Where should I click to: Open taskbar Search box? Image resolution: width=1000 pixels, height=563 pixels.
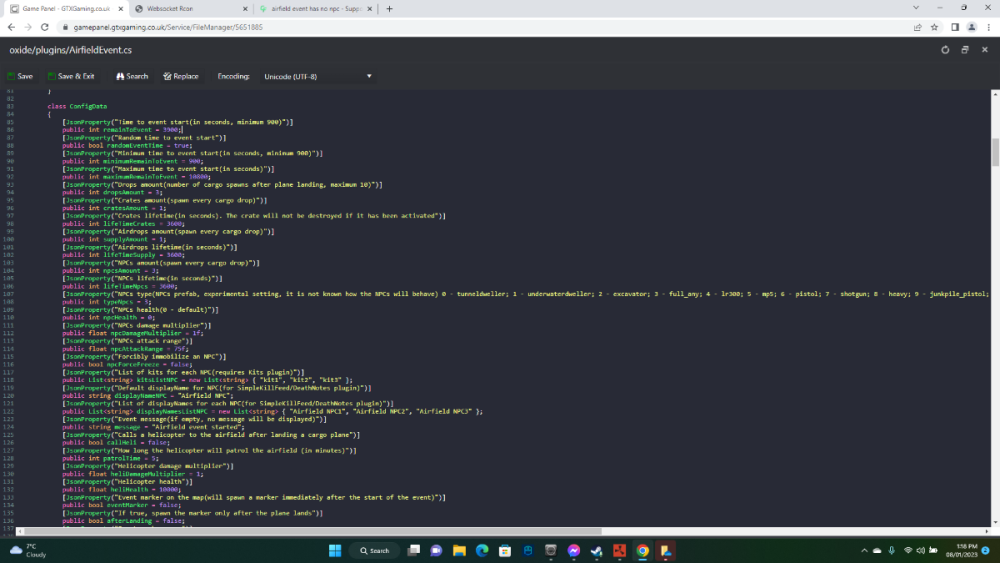[x=374, y=550]
